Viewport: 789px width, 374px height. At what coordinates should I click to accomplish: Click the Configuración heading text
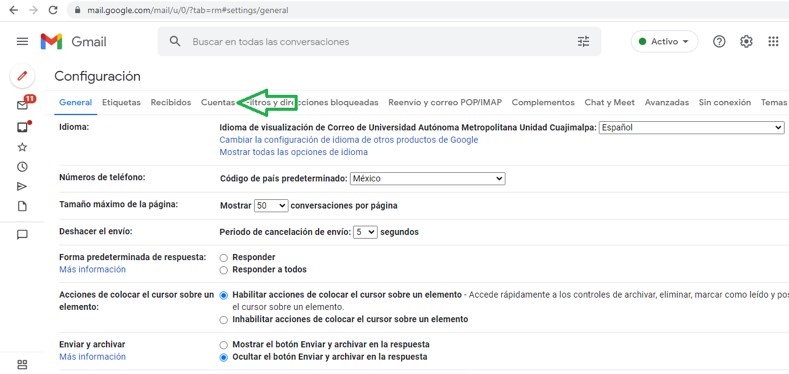(97, 77)
